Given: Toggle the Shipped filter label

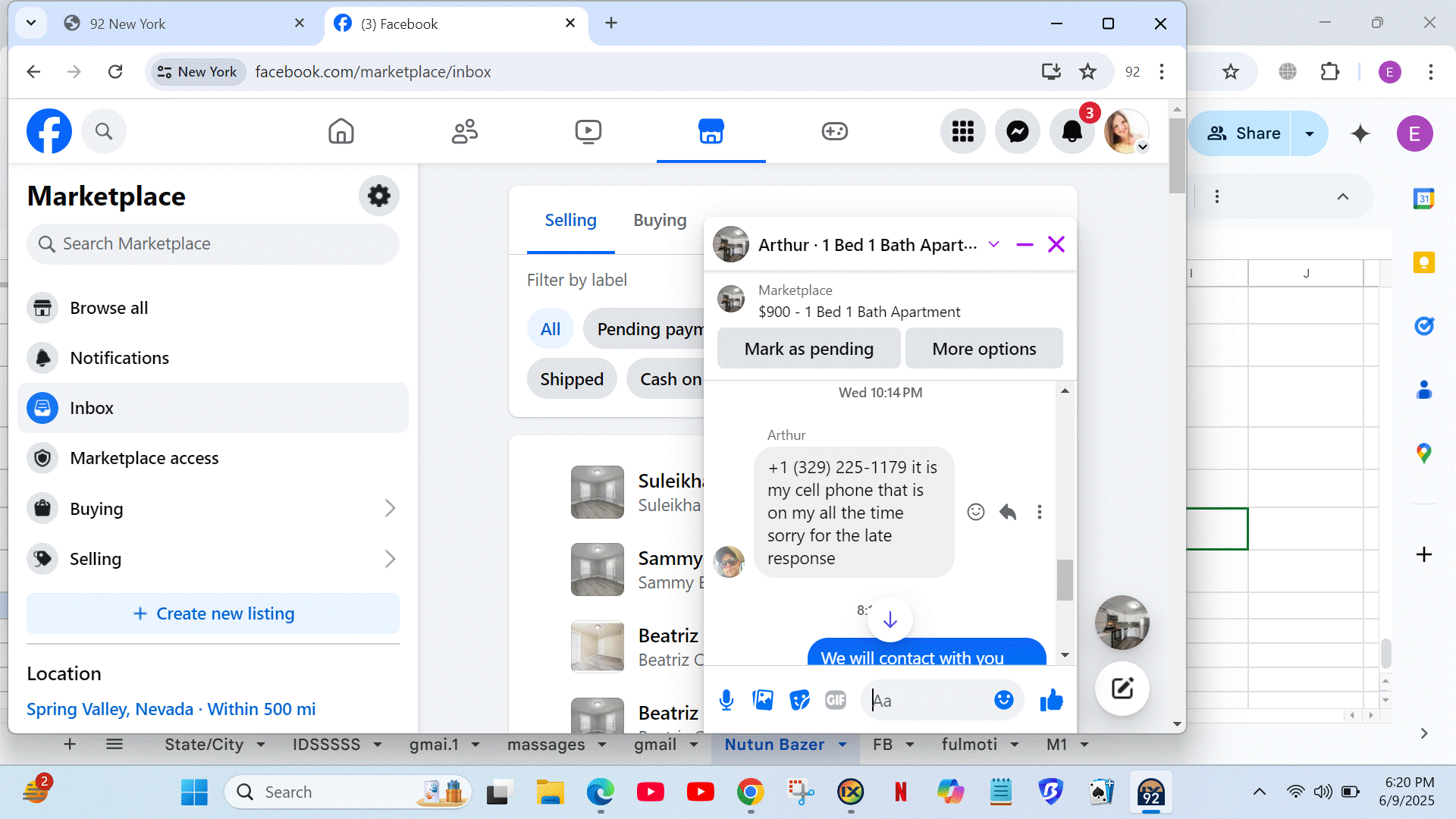Looking at the screenshot, I should coord(572,379).
